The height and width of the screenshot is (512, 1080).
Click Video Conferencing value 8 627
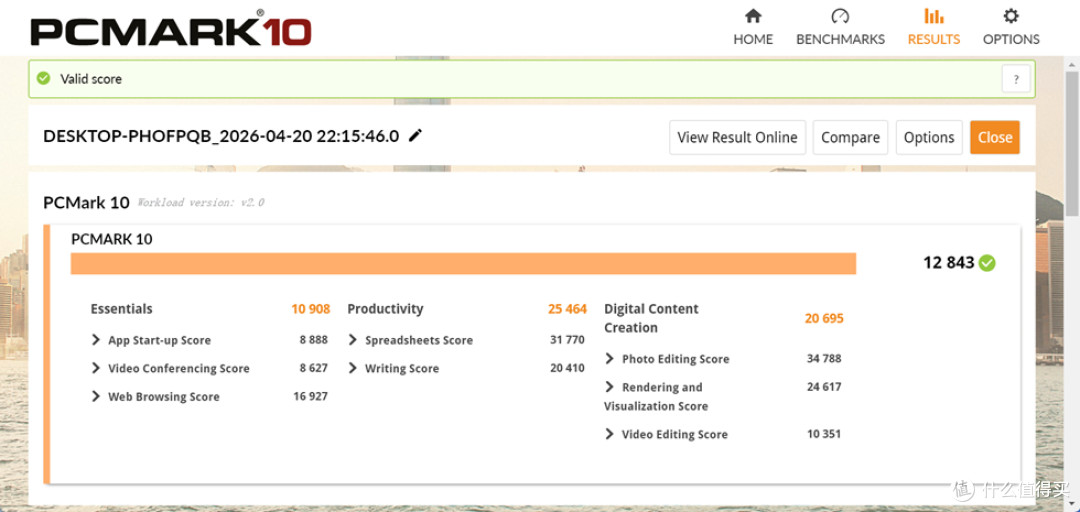coord(313,368)
